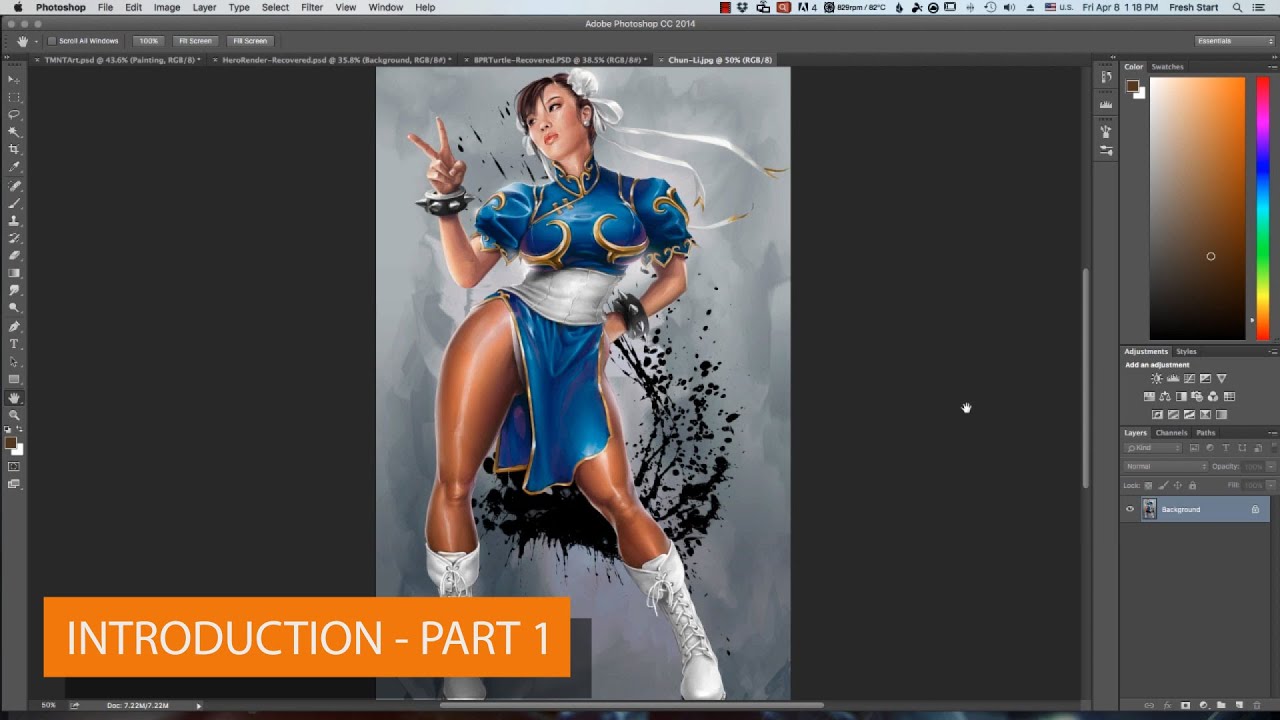The image size is (1280, 720).
Task: Create a new group folder icon
Action: (x=1221, y=705)
